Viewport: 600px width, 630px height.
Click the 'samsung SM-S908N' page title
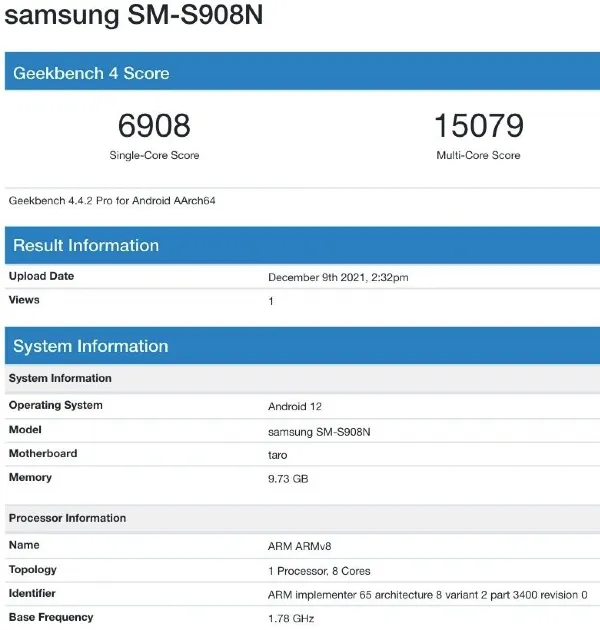tap(133, 14)
